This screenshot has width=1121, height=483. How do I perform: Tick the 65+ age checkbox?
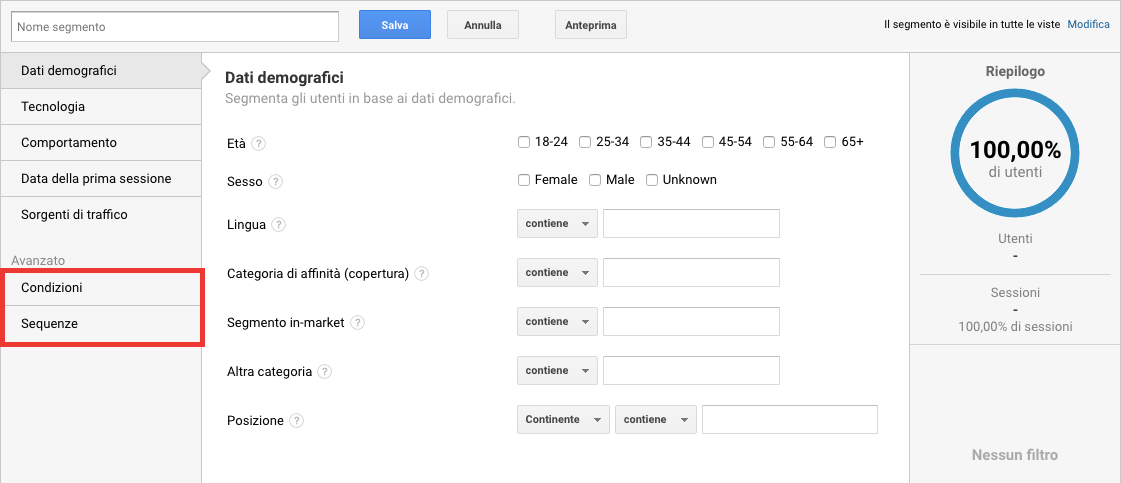830,142
